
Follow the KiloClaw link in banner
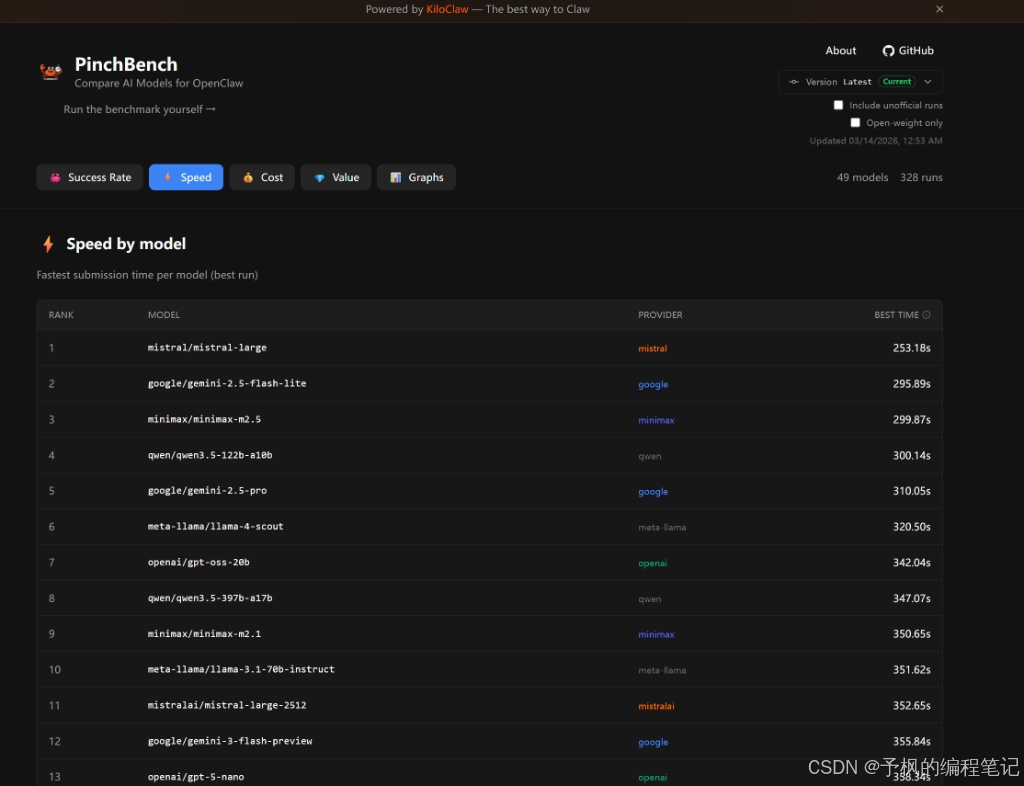coord(447,9)
